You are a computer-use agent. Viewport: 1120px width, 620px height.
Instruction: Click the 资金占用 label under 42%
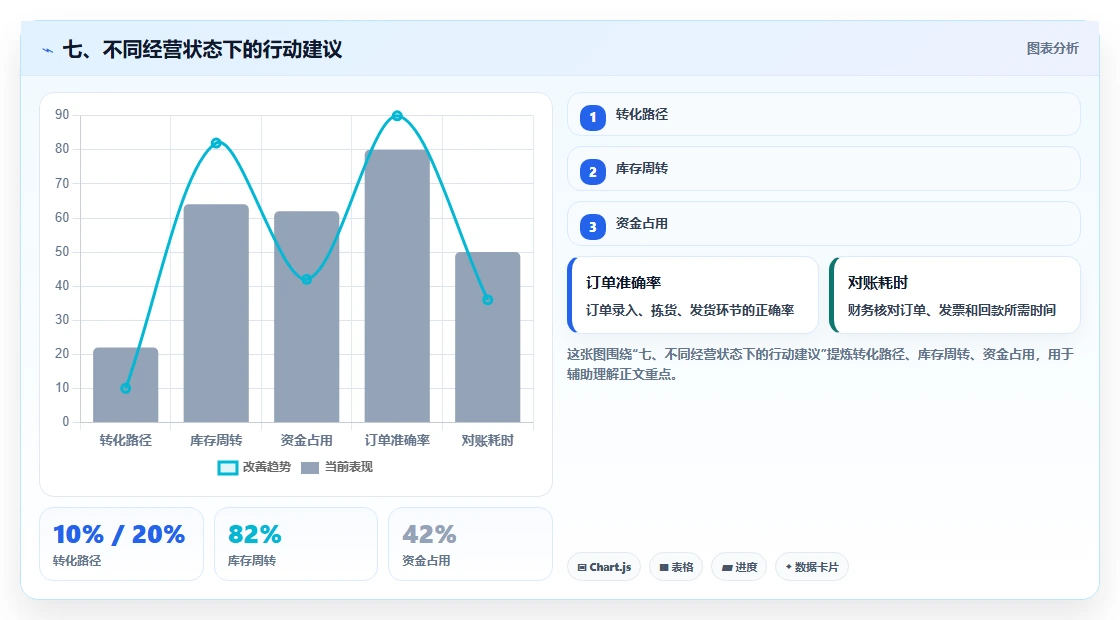(x=426, y=561)
